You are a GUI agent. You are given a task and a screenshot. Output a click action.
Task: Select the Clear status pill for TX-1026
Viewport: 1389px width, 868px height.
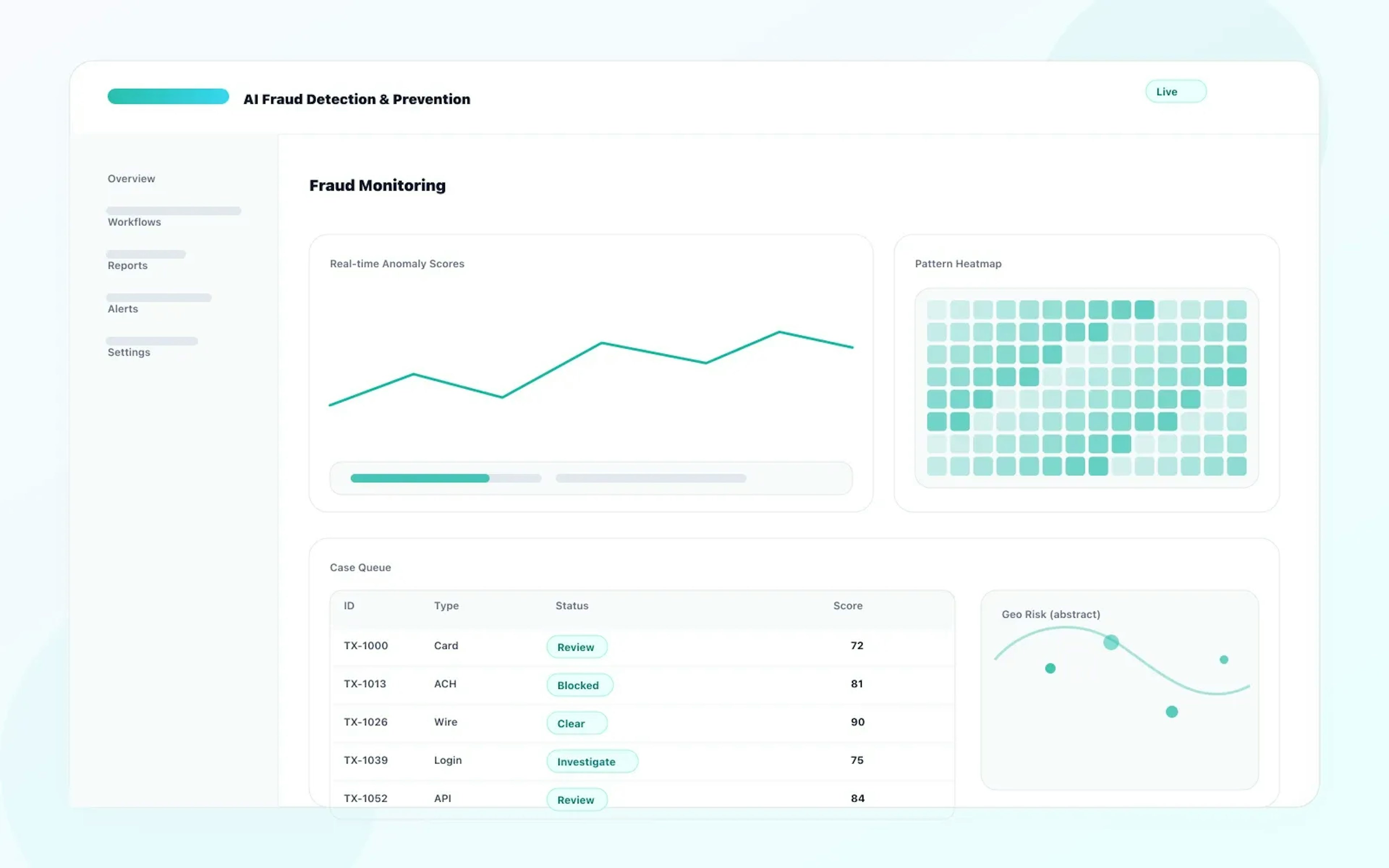pos(576,723)
